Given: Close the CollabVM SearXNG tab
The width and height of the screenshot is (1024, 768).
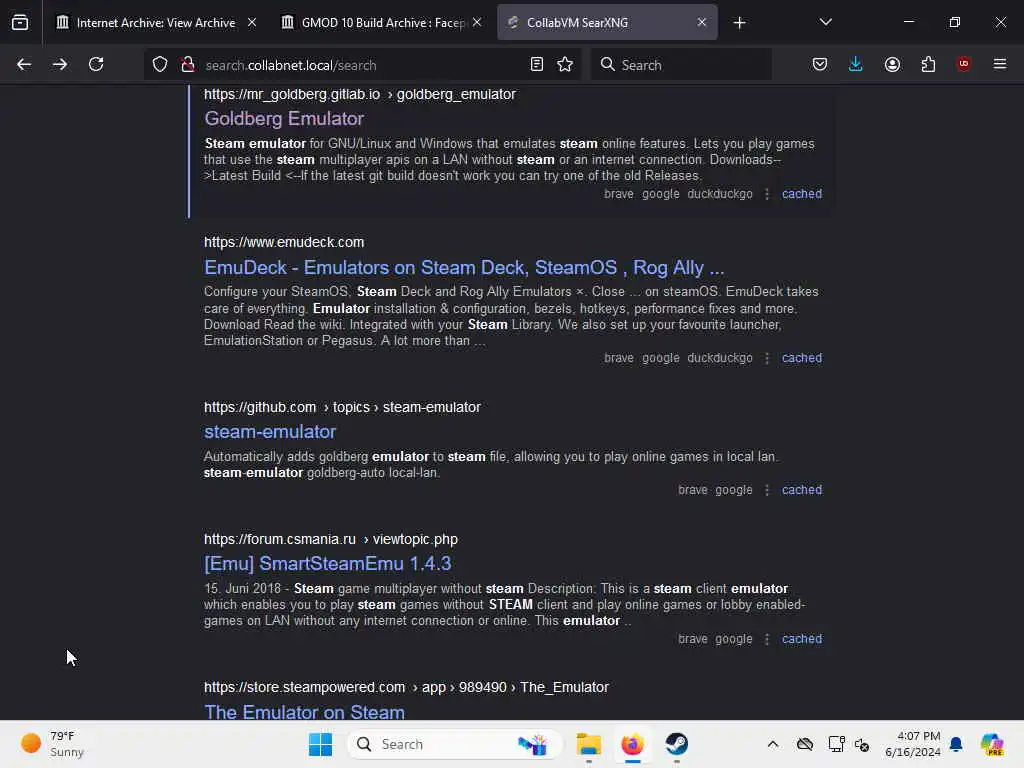Looking at the screenshot, I should point(701,22).
